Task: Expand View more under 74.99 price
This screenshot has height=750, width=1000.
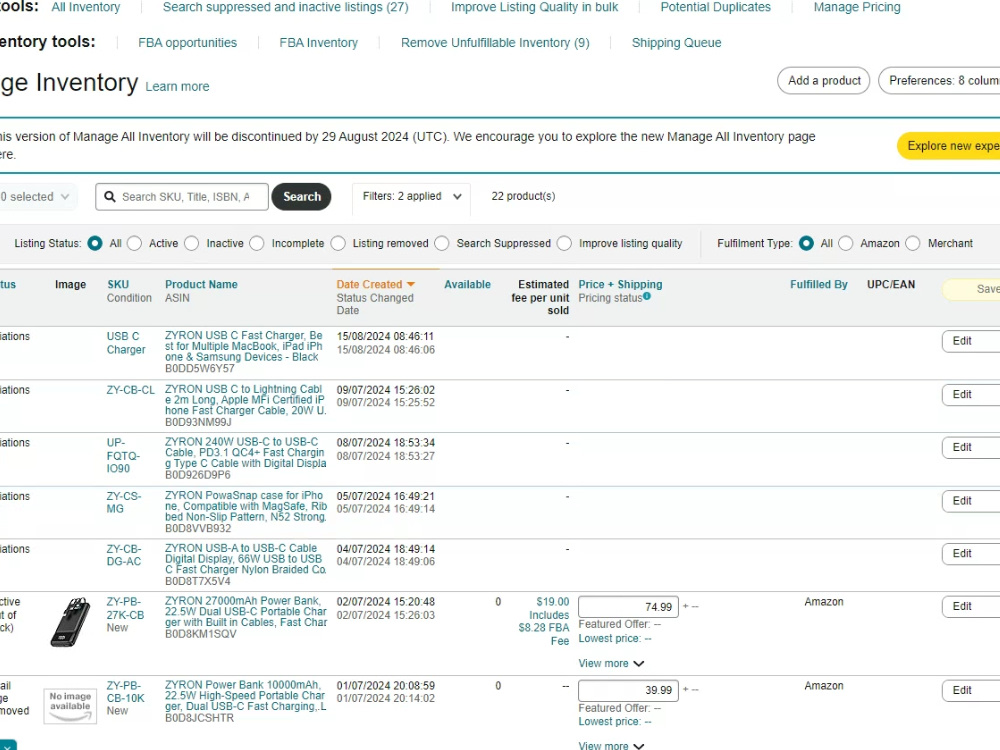Action: (611, 663)
